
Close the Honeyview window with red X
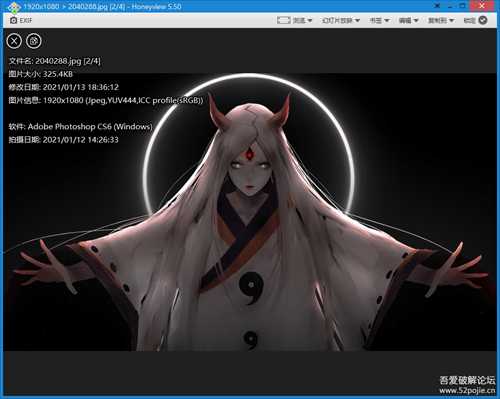482,6
